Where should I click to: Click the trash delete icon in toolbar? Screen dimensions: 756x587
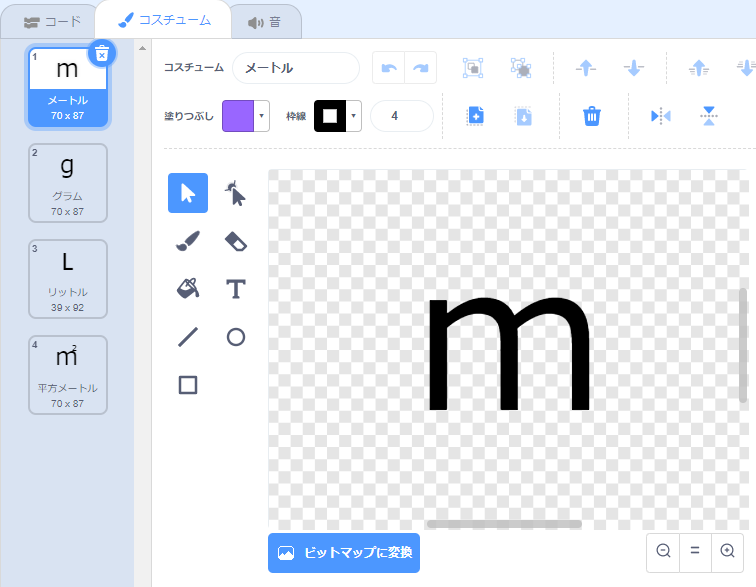click(592, 116)
